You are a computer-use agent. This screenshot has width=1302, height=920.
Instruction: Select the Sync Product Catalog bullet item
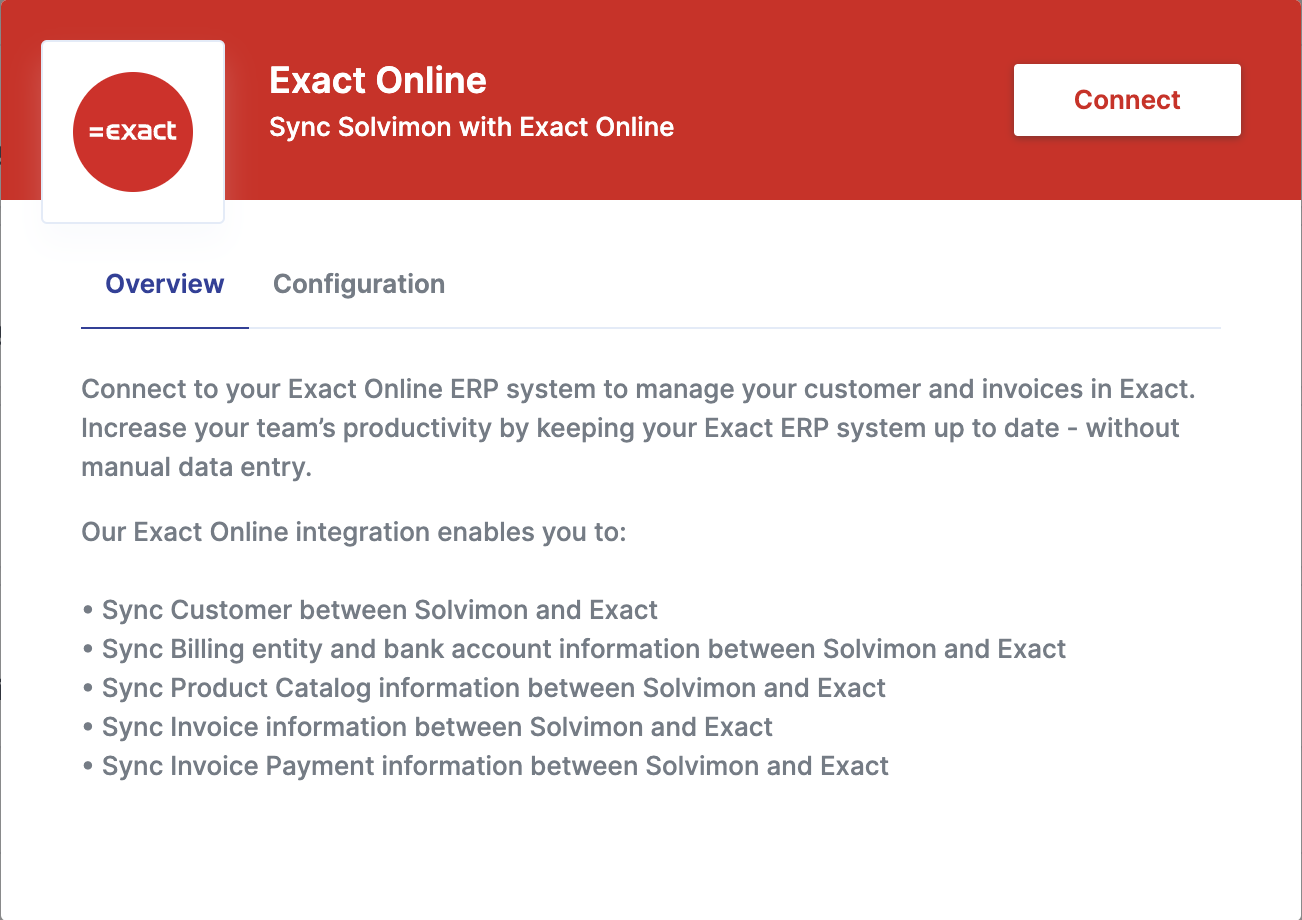click(494, 688)
